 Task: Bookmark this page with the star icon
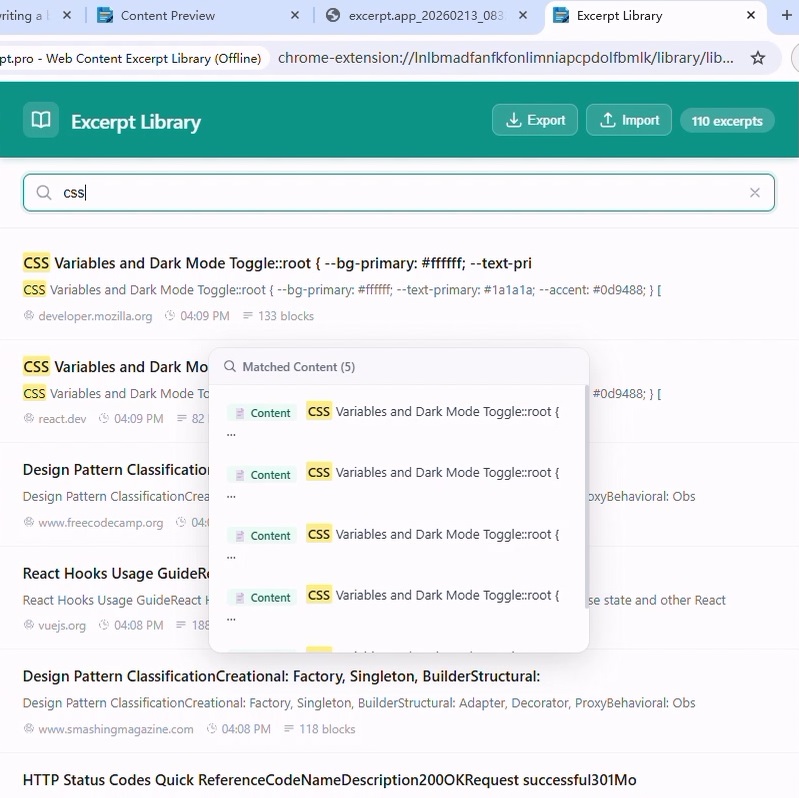[758, 58]
